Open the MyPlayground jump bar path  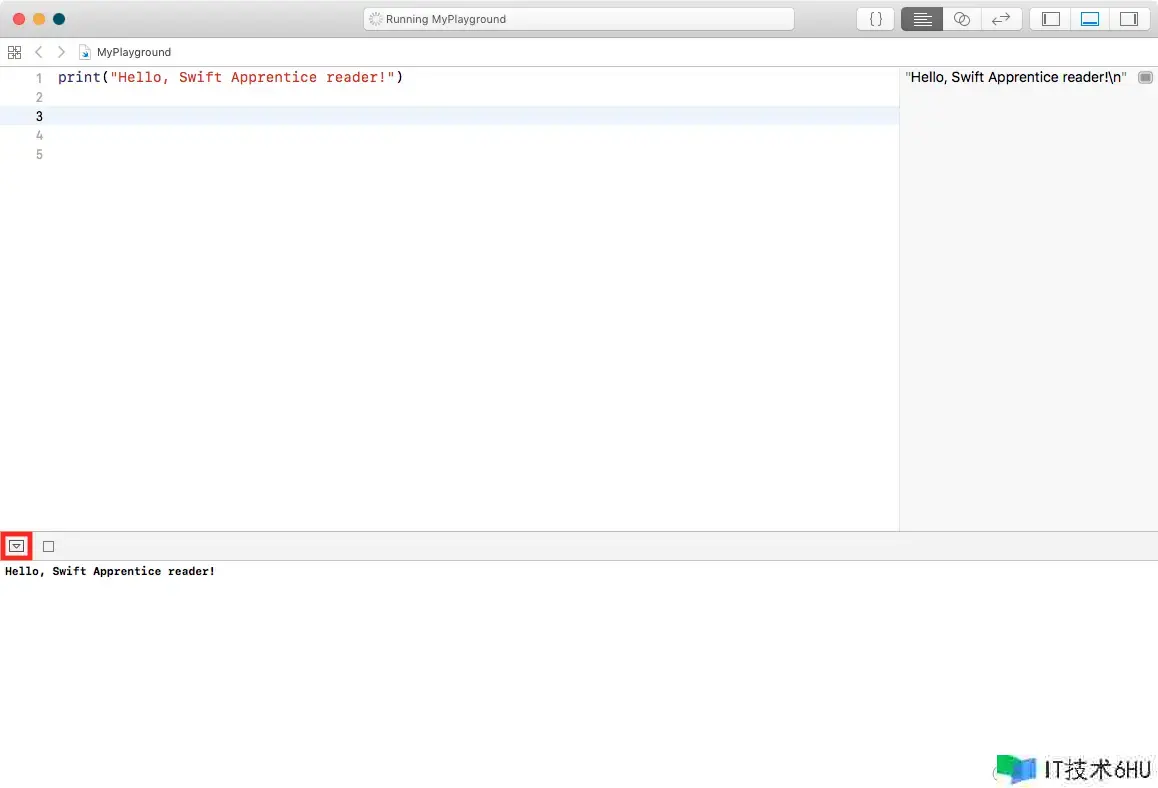134,52
